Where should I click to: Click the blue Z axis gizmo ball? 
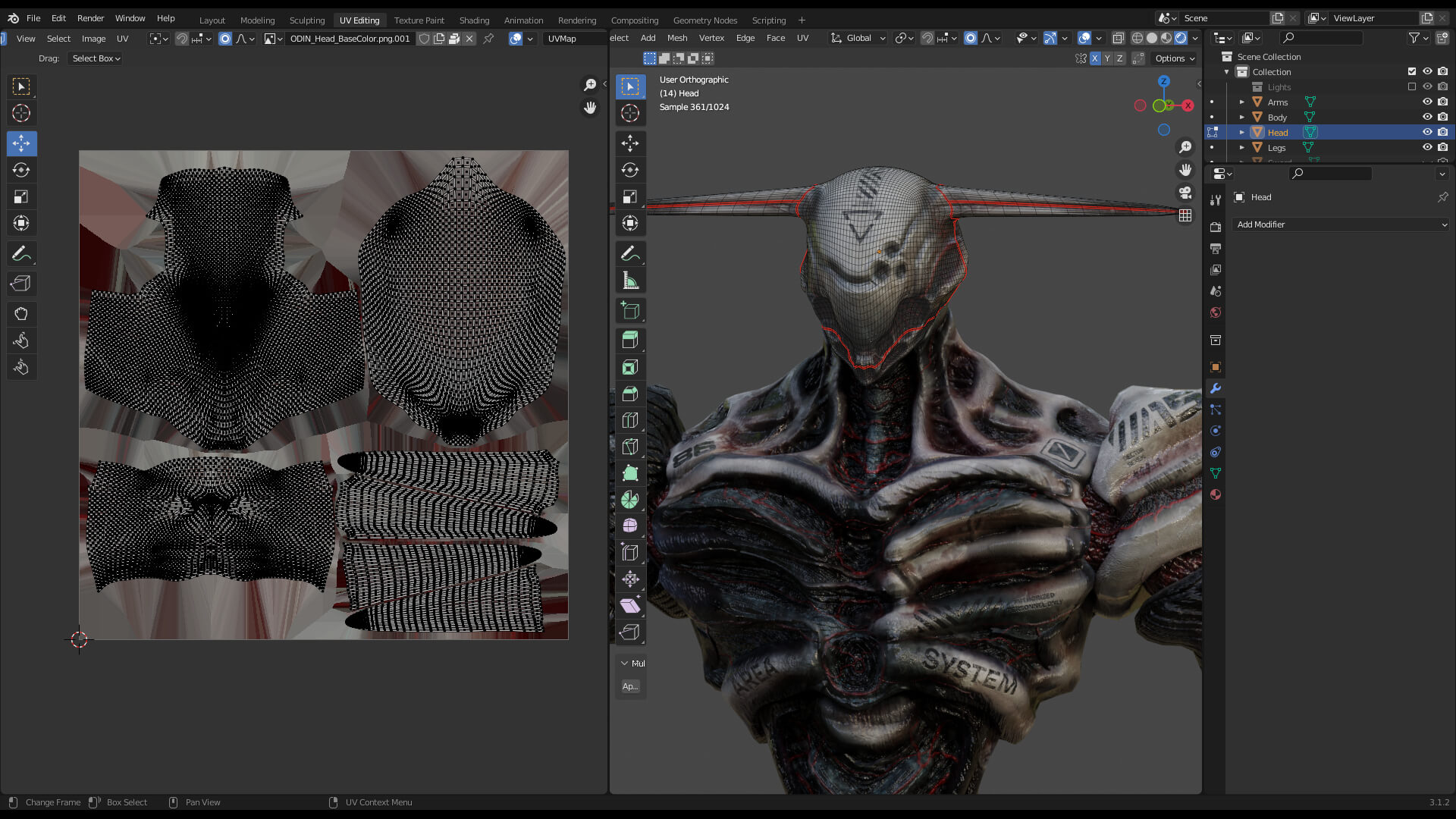(x=1163, y=81)
